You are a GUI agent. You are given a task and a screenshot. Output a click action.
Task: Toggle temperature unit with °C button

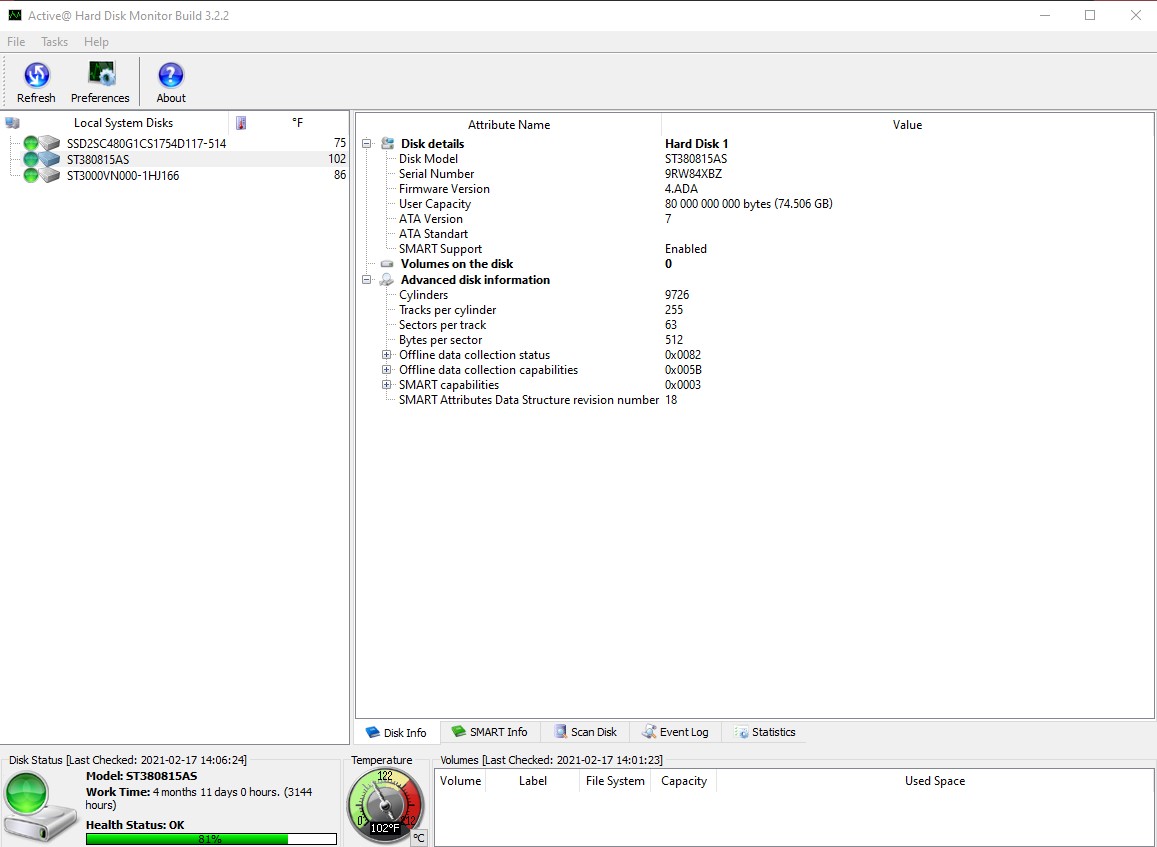click(x=418, y=838)
